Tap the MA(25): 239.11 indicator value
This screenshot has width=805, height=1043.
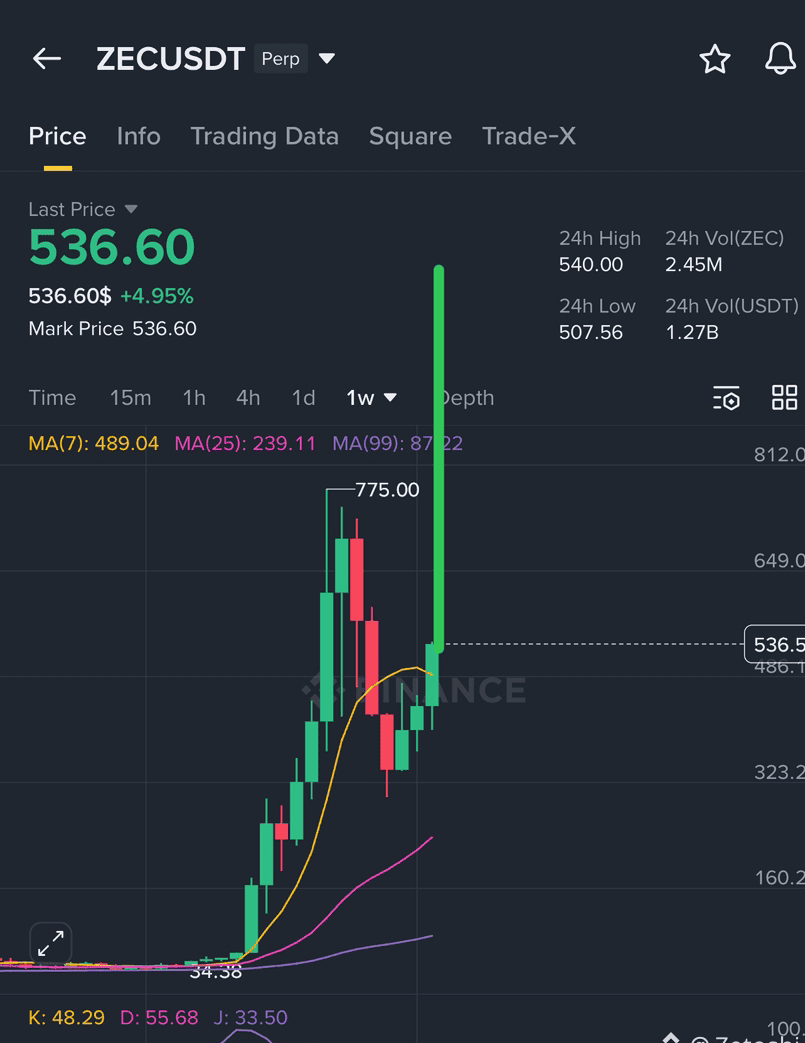245,443
